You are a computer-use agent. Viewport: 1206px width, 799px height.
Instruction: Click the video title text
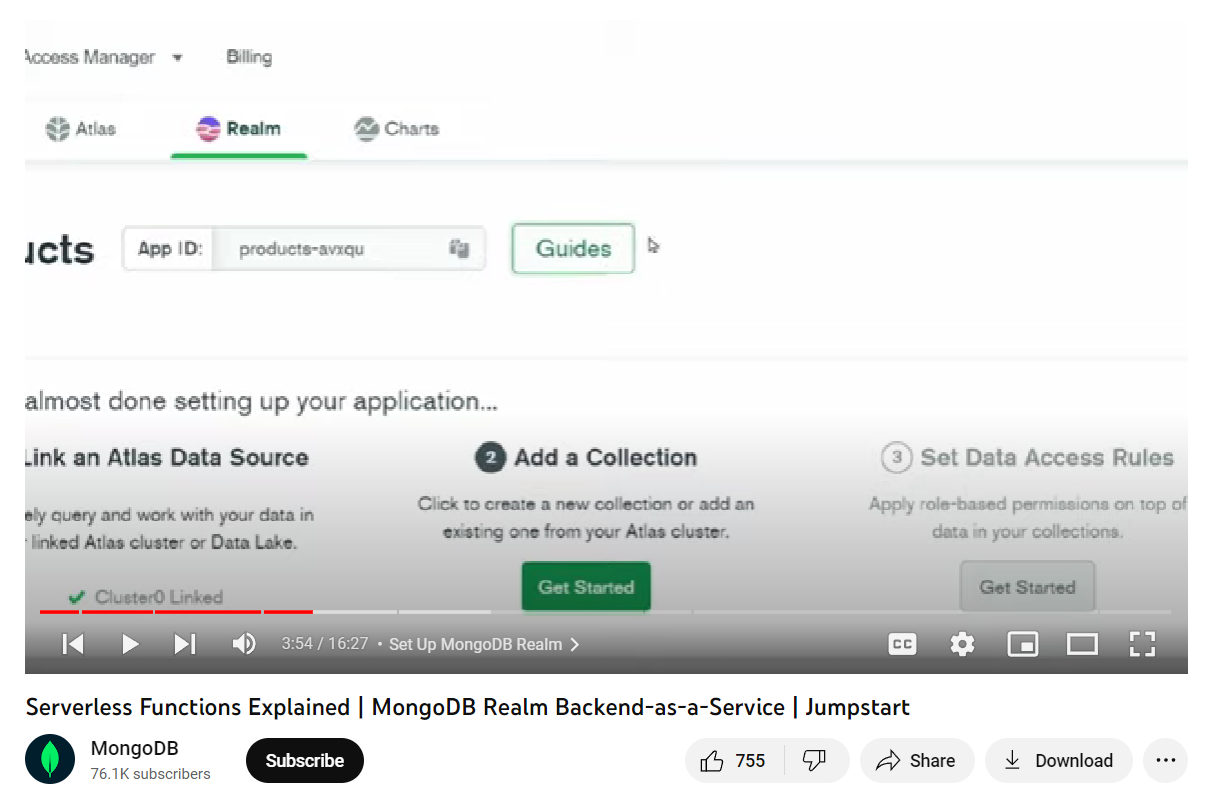(467, 707)
